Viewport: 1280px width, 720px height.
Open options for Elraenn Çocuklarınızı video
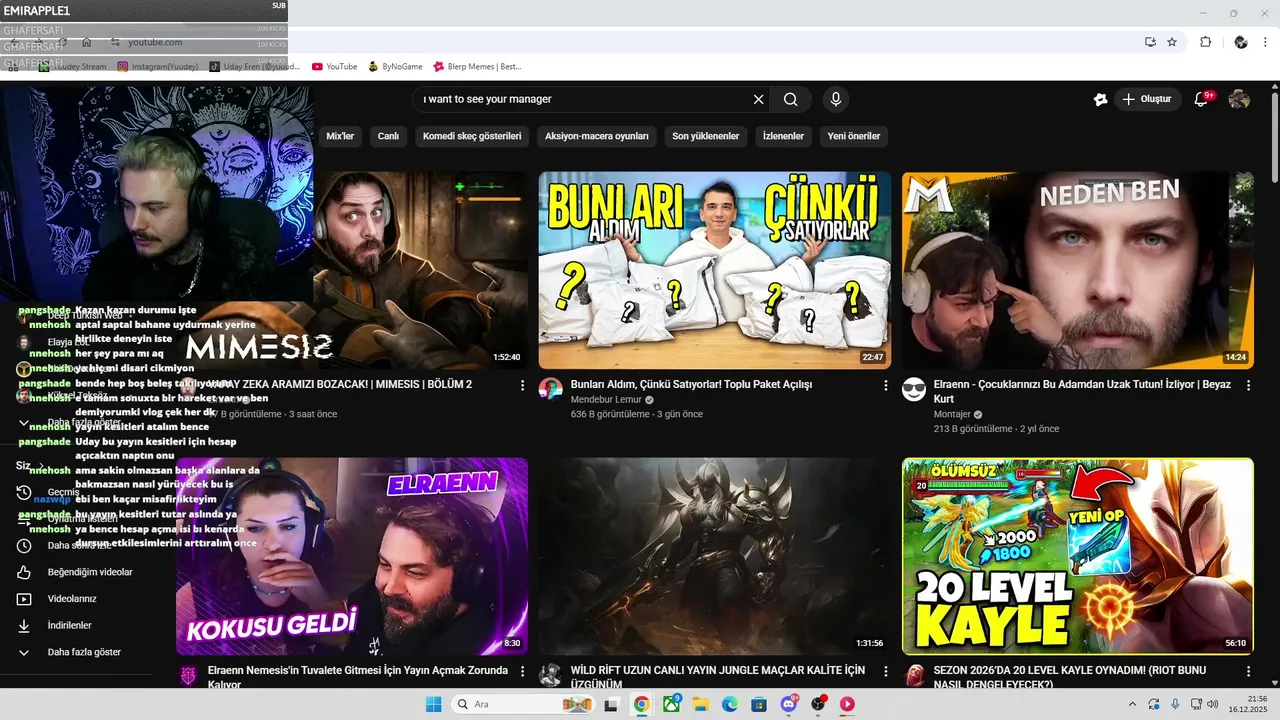coord(1248,385)
